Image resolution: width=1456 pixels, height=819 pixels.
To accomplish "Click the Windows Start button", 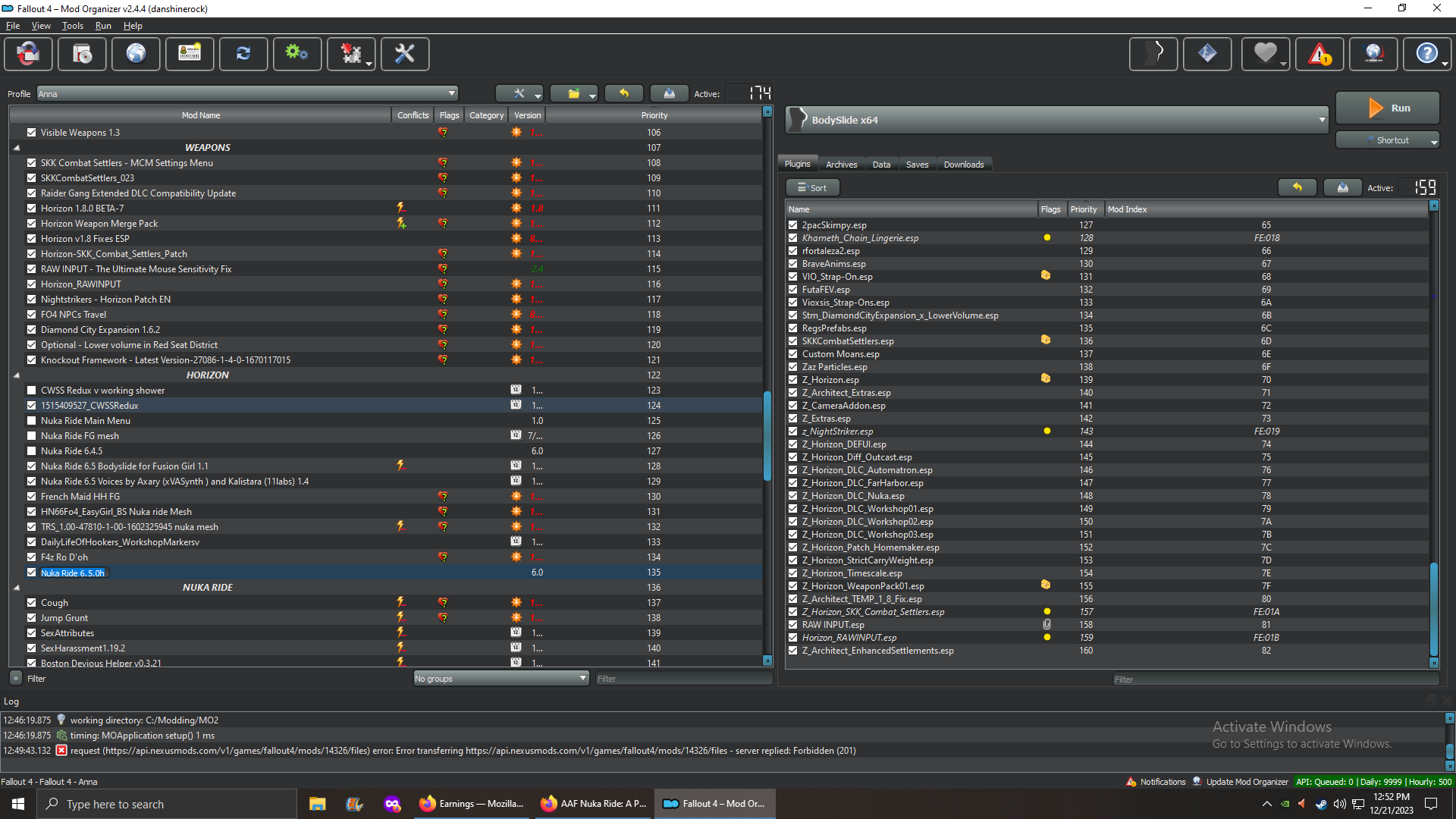I will 18,804.
